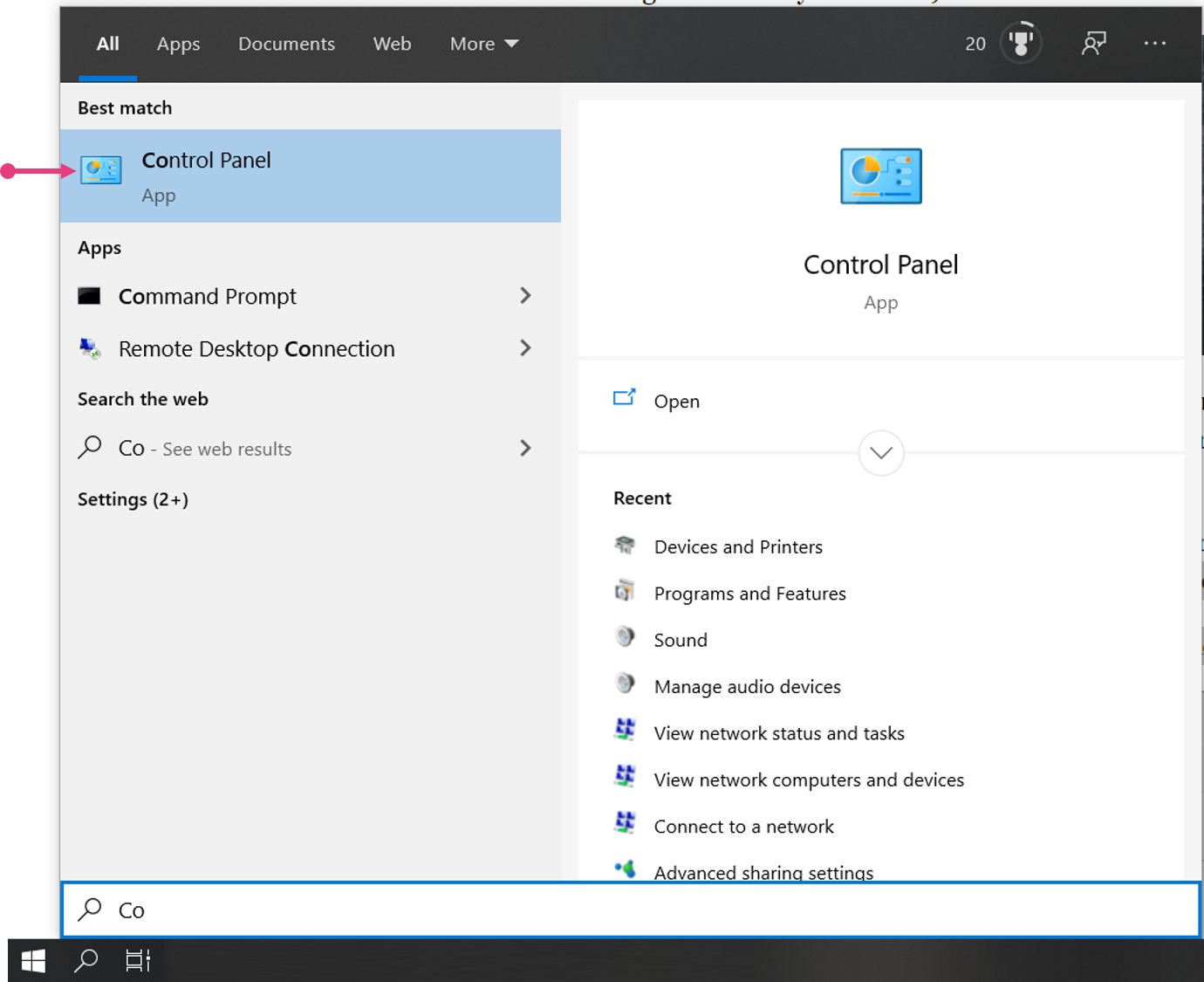The image size is (1204, 982).
Task: Open the Microsoft Rewards medal icon
Action: point(1020,43)
